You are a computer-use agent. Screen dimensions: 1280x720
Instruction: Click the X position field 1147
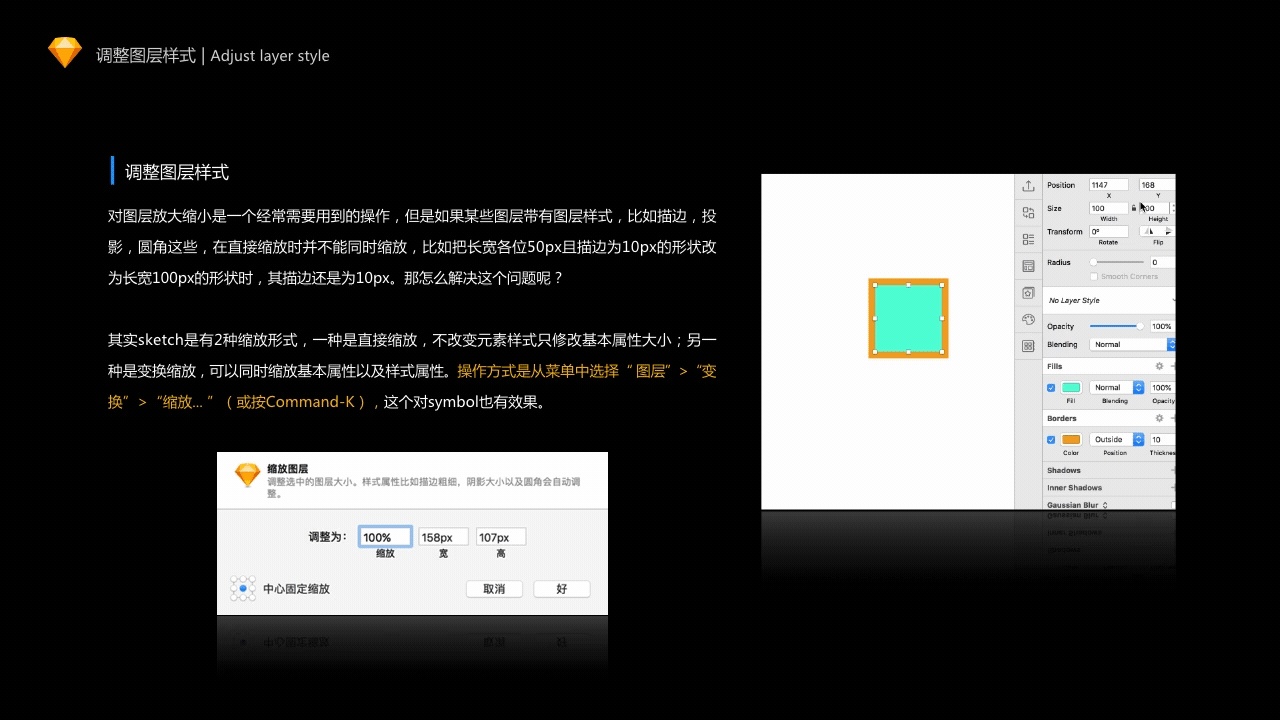tap(1108, 184)
